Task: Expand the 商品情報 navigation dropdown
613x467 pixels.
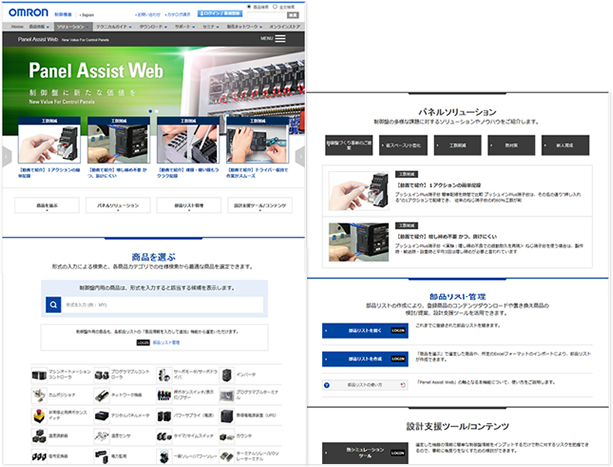Action: point(39,27)
